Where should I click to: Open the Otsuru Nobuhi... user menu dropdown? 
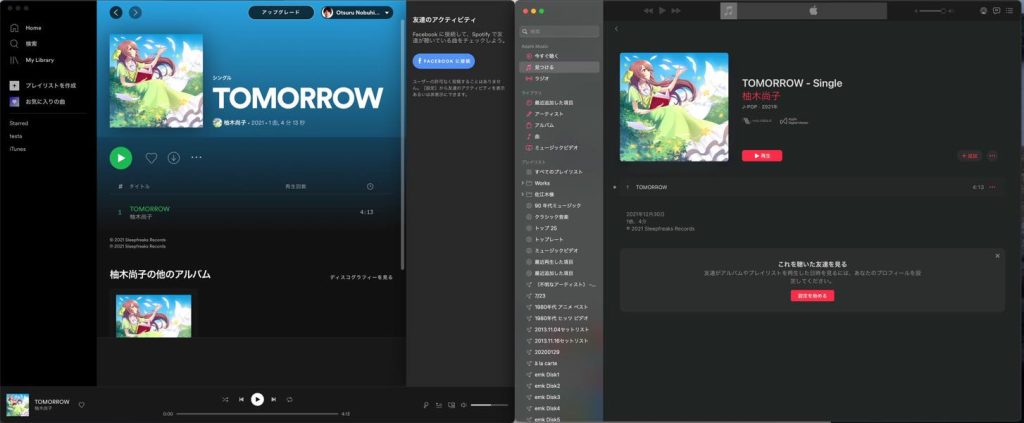[x=357, y=12]
